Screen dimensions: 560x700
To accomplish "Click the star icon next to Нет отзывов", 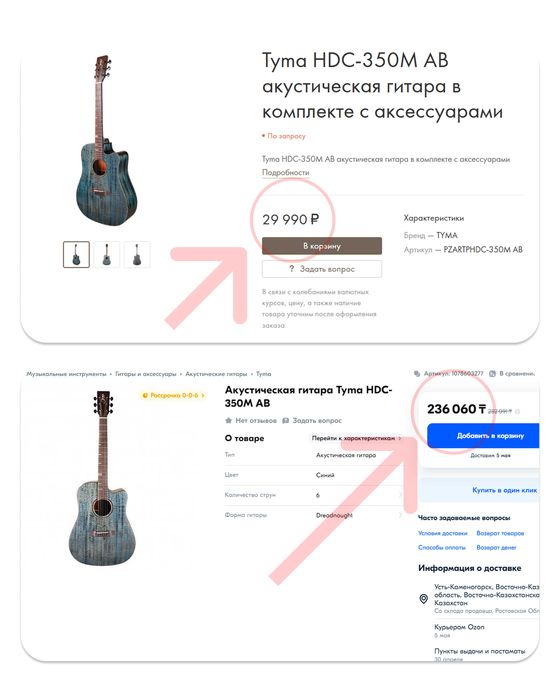I will pos(229,421).
